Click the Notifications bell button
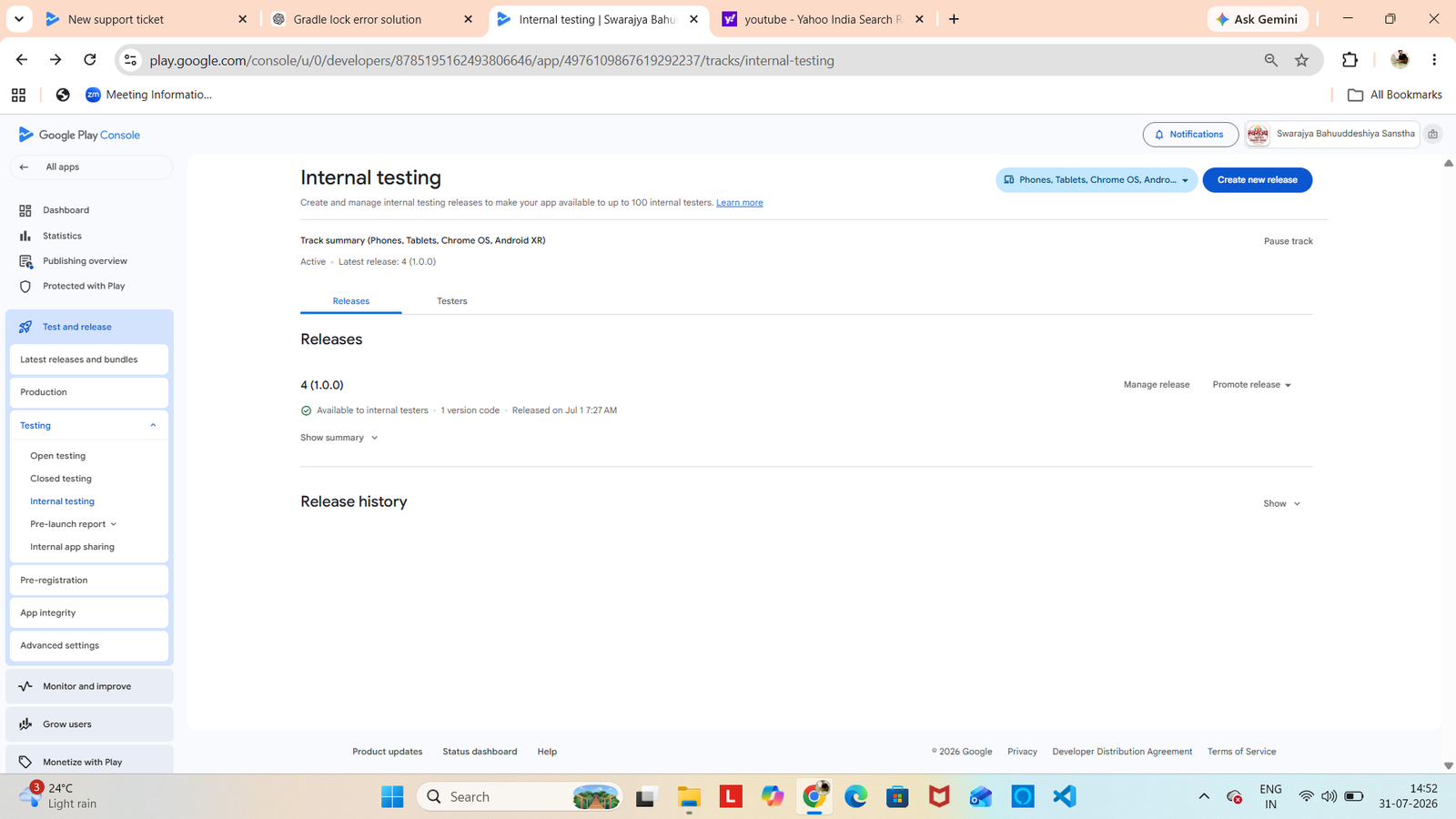1456x819 pixels. (x=1190, y=135)
